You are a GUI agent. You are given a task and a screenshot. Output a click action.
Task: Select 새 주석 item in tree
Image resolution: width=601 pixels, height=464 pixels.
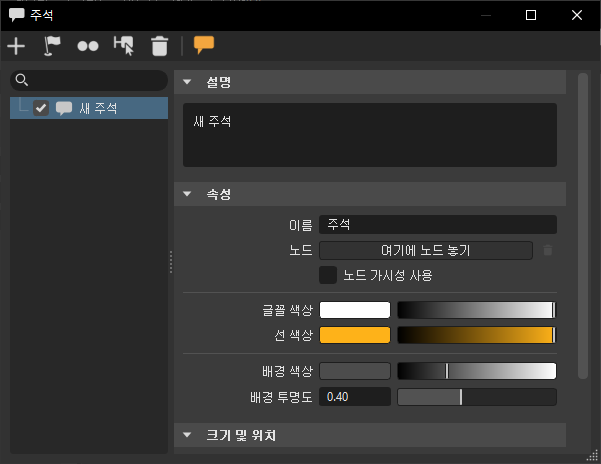pos(89,108)
